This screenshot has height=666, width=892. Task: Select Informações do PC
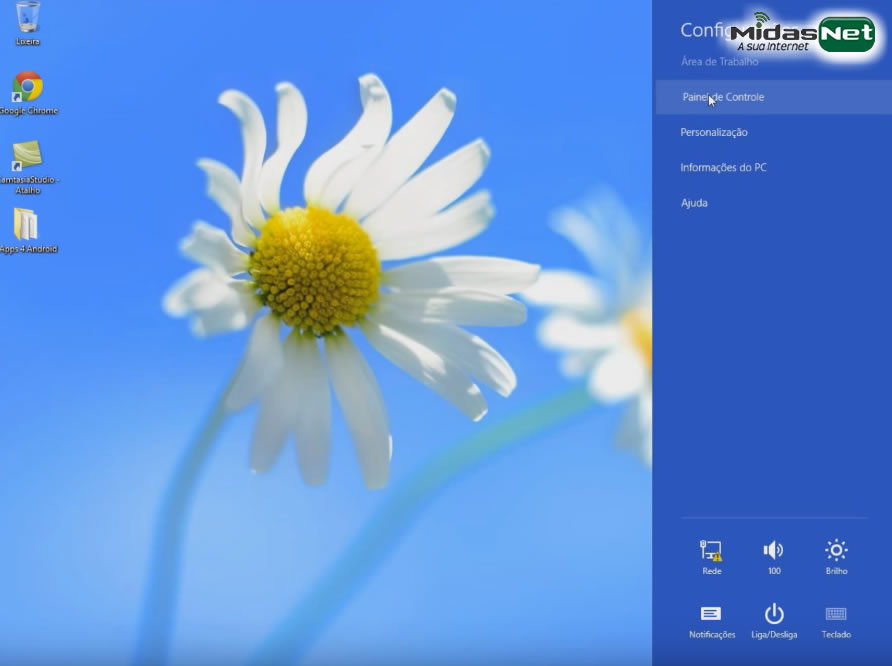(x=723, y=167)
